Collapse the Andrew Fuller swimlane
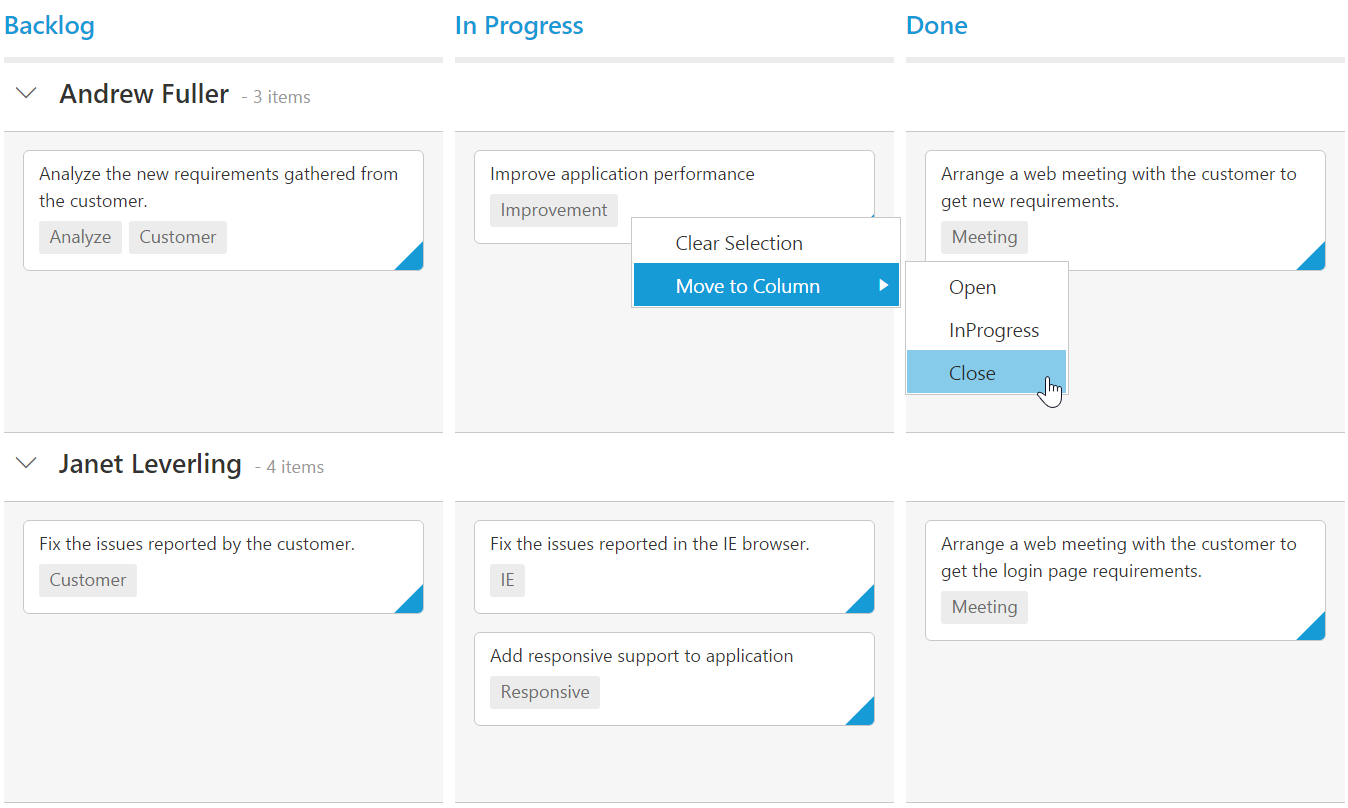The height and width of the screenshot is (808, 1348). coord(27,94)
